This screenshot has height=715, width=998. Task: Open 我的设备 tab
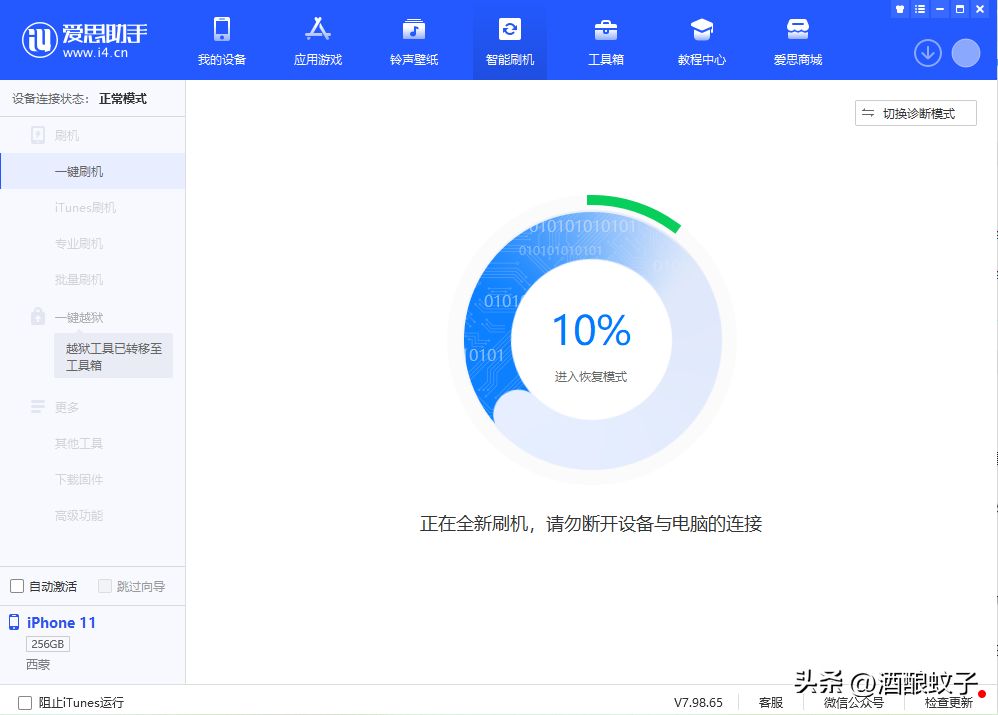pyautogui.click(x=221, y=41)
